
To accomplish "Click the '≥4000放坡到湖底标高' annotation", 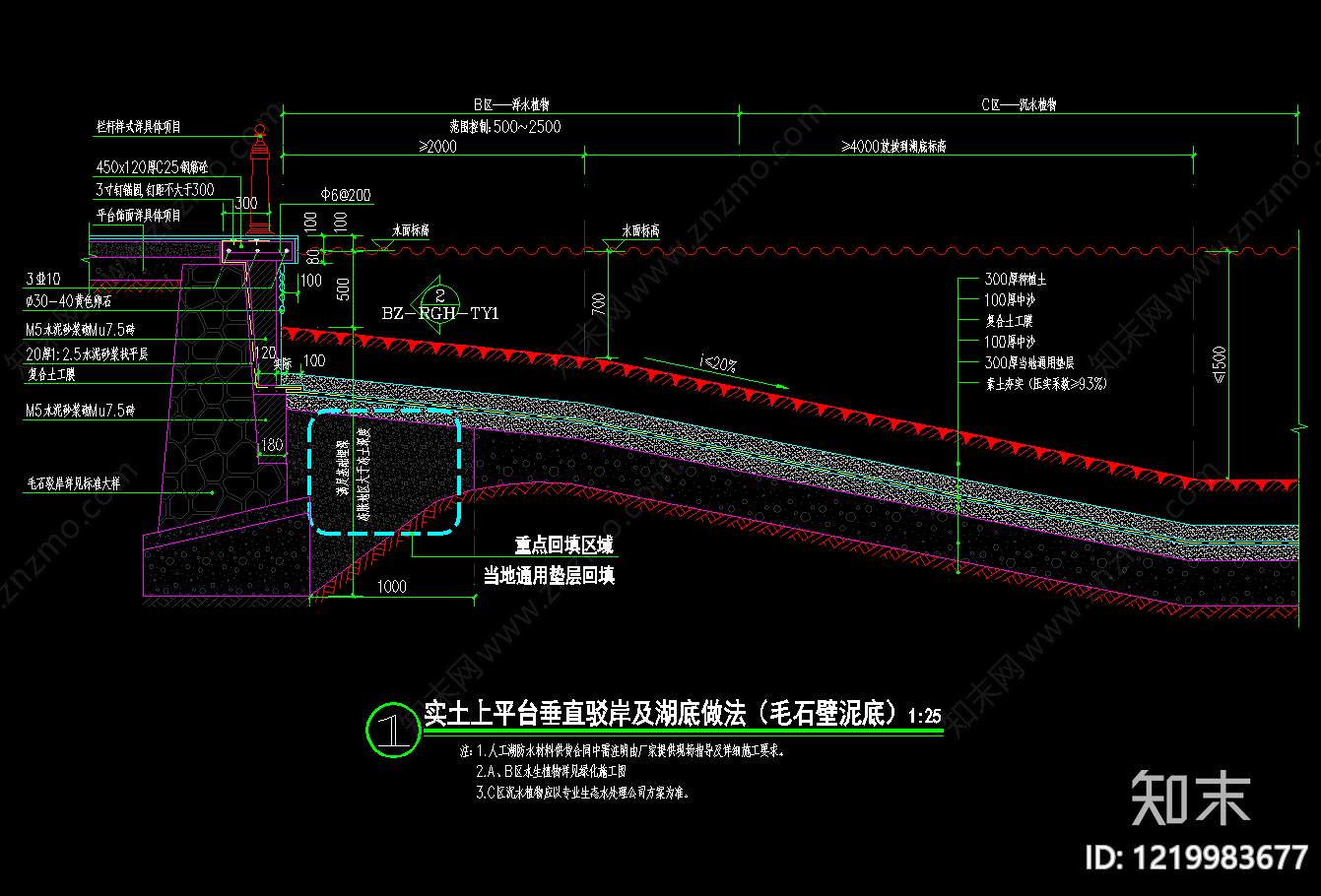I will (x=893, y=147).
